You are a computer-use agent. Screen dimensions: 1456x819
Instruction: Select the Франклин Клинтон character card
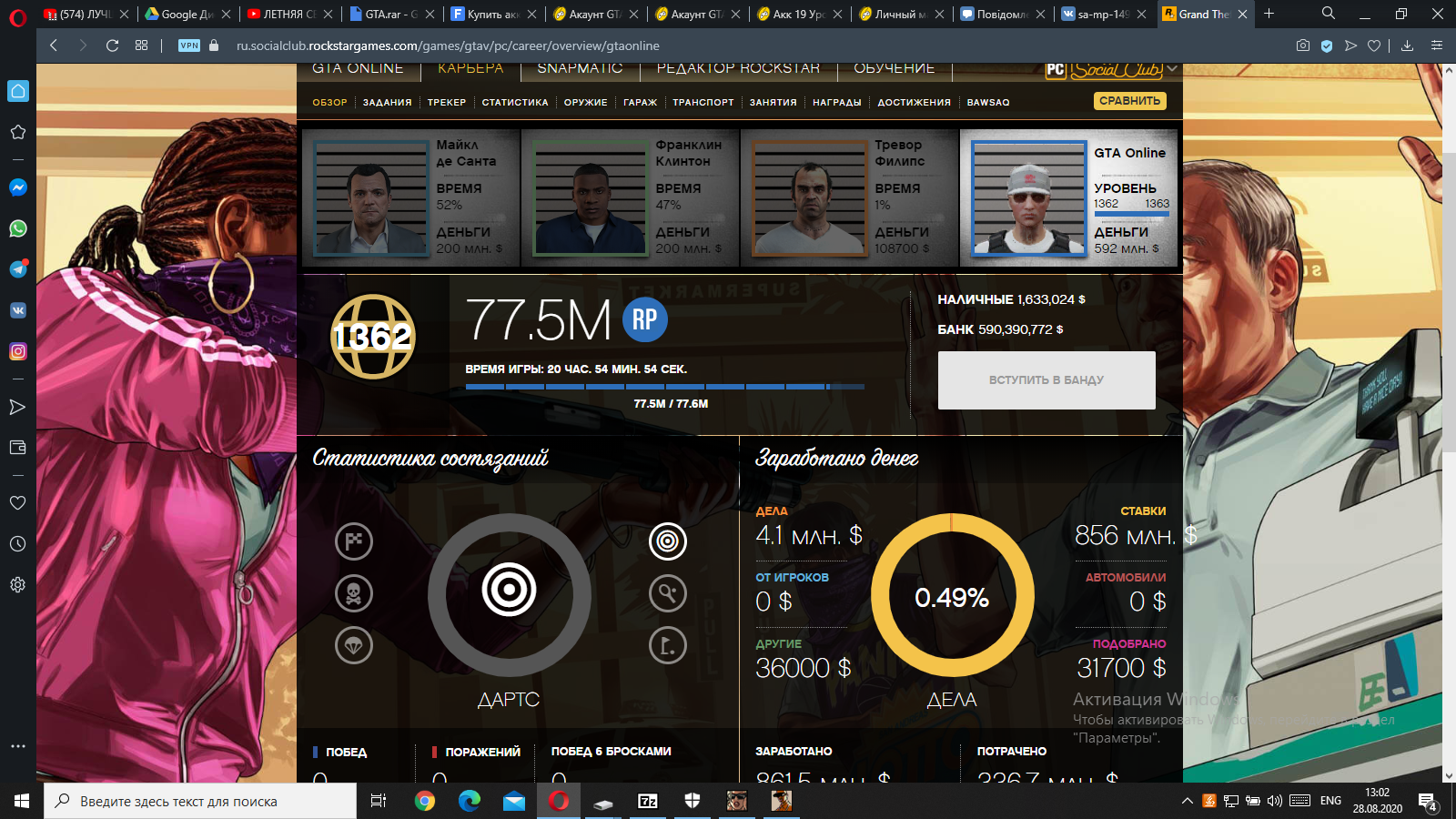(x=631, y=198)
